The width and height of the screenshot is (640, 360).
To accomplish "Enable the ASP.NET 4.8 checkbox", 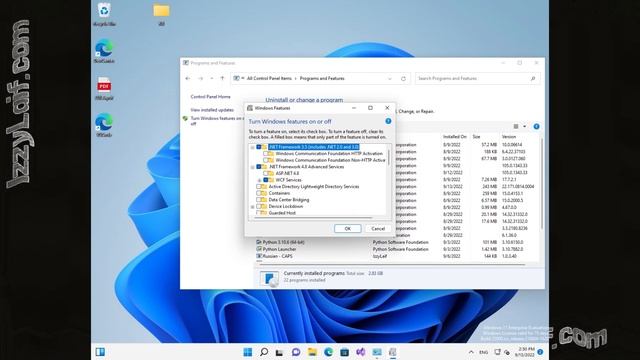I will (266, 173).
